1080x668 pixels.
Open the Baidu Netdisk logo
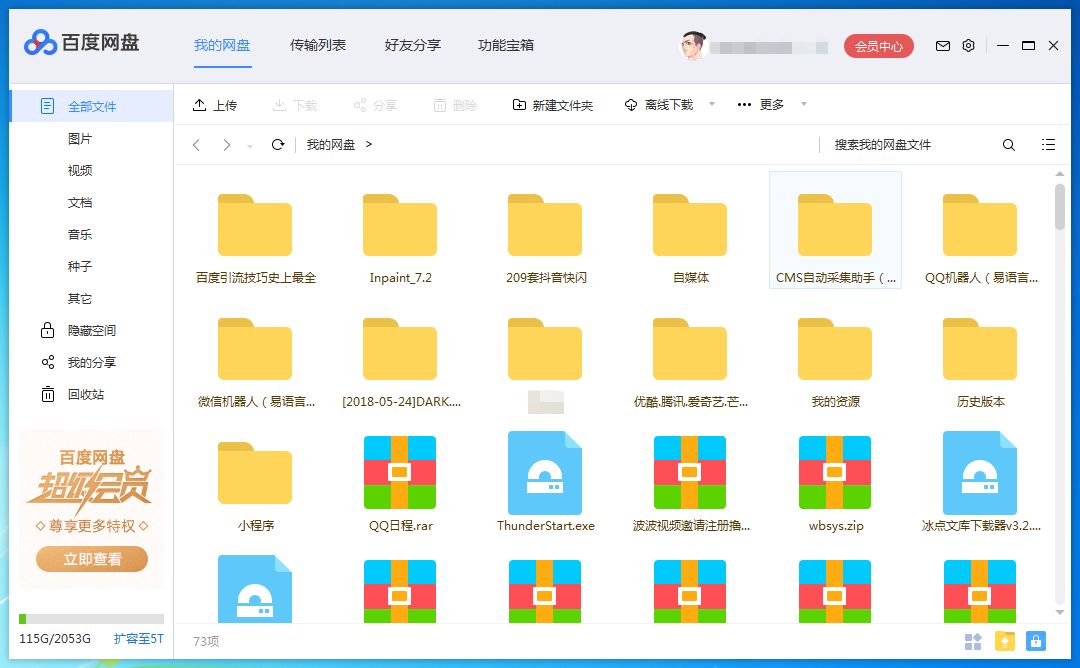point(81,43)
